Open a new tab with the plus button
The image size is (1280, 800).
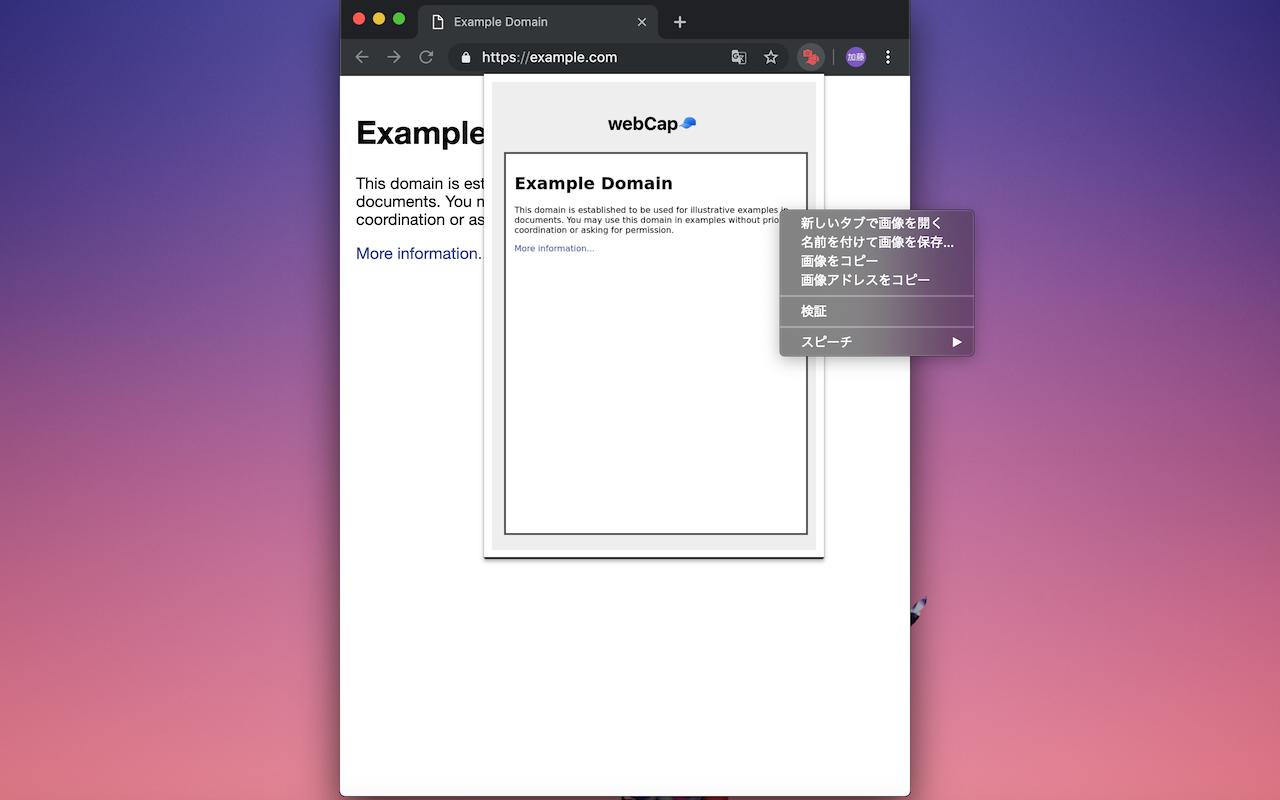[680, 22]
